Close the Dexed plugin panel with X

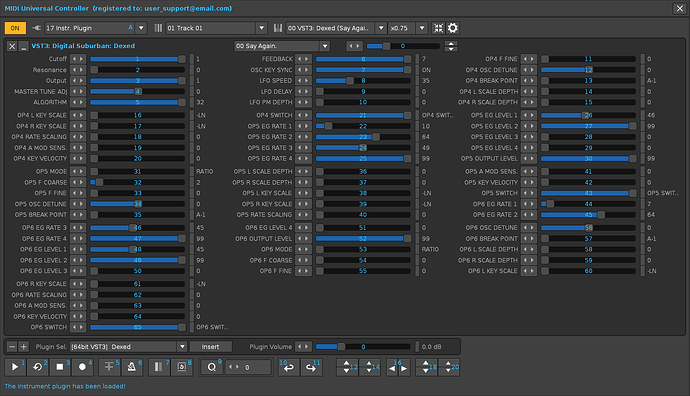(12, 46)
